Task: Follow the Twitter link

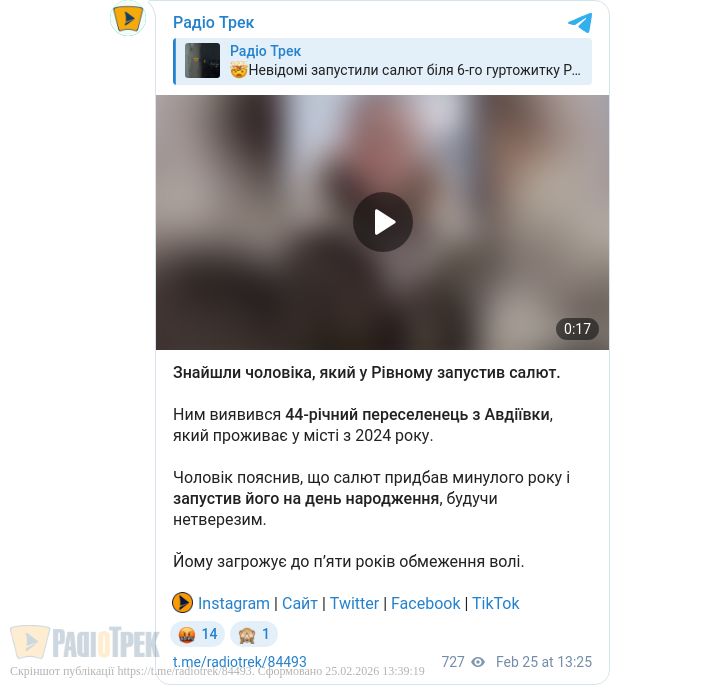Action: (354, 603)
